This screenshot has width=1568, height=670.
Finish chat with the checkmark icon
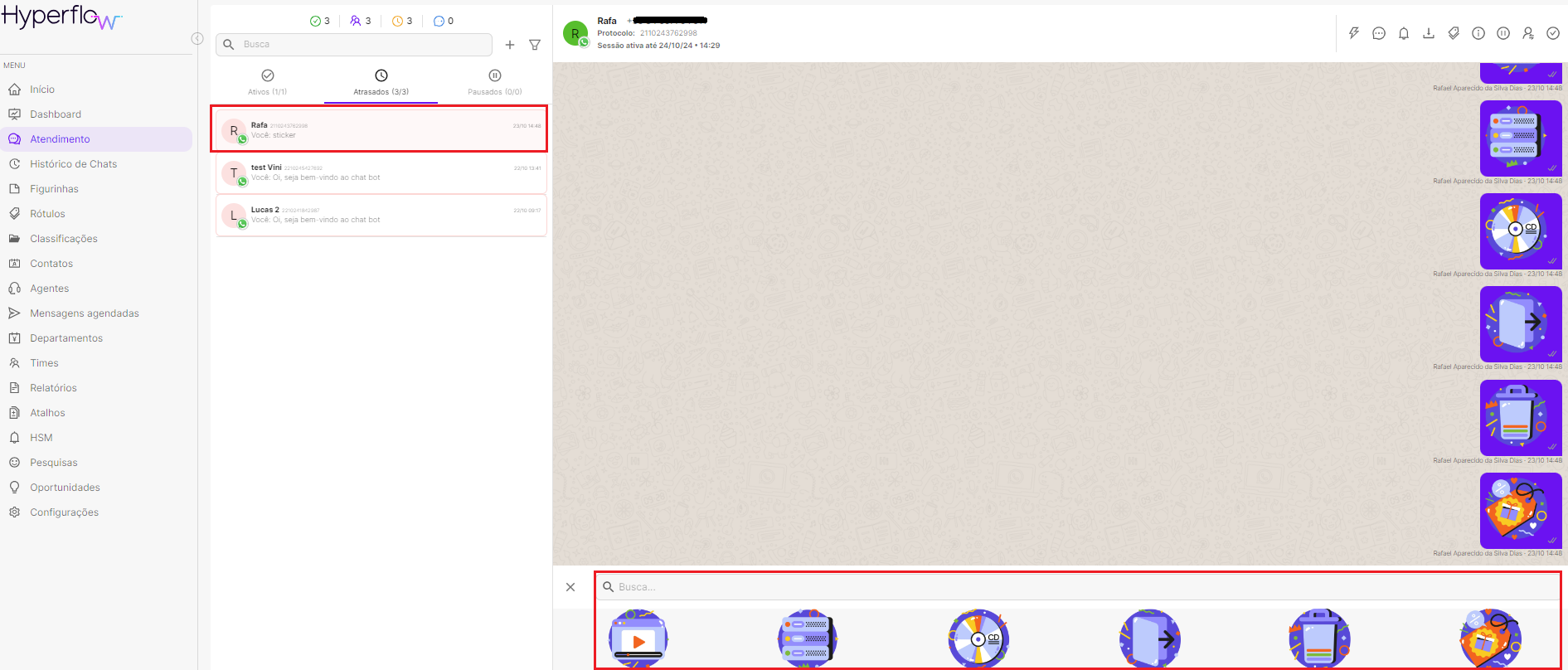point(1552,33)
